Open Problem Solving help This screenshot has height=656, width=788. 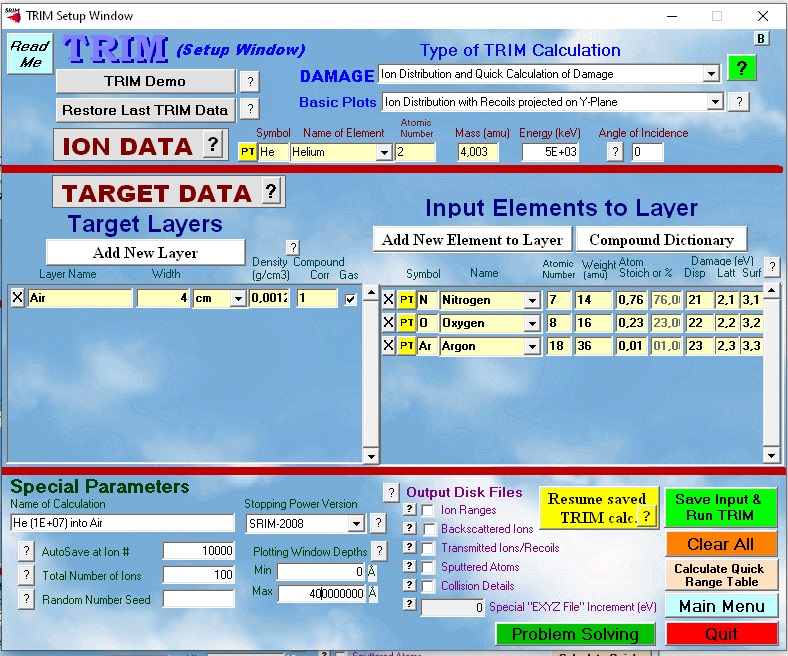coord(575,634)
